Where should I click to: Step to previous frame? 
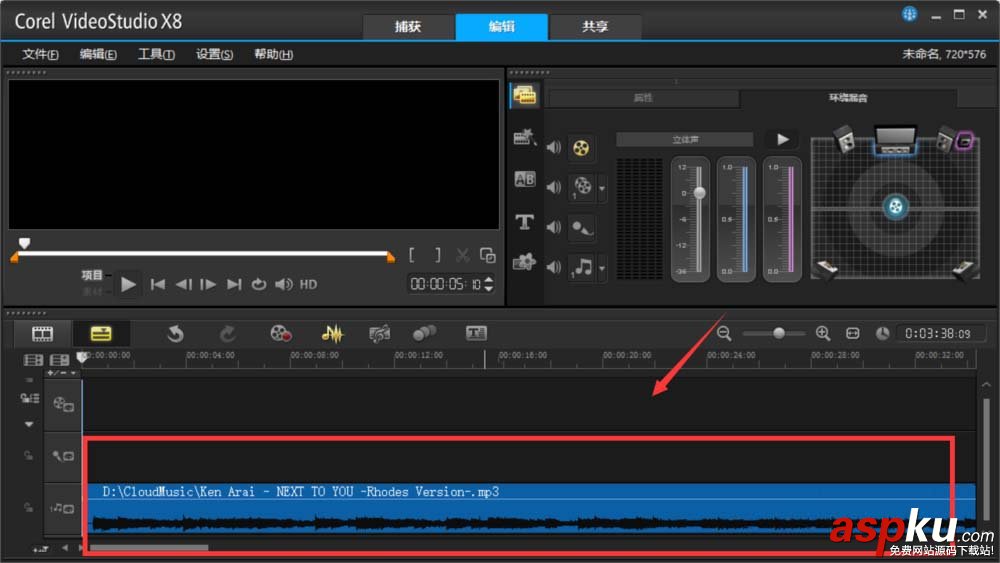click(x=183, y=284)
